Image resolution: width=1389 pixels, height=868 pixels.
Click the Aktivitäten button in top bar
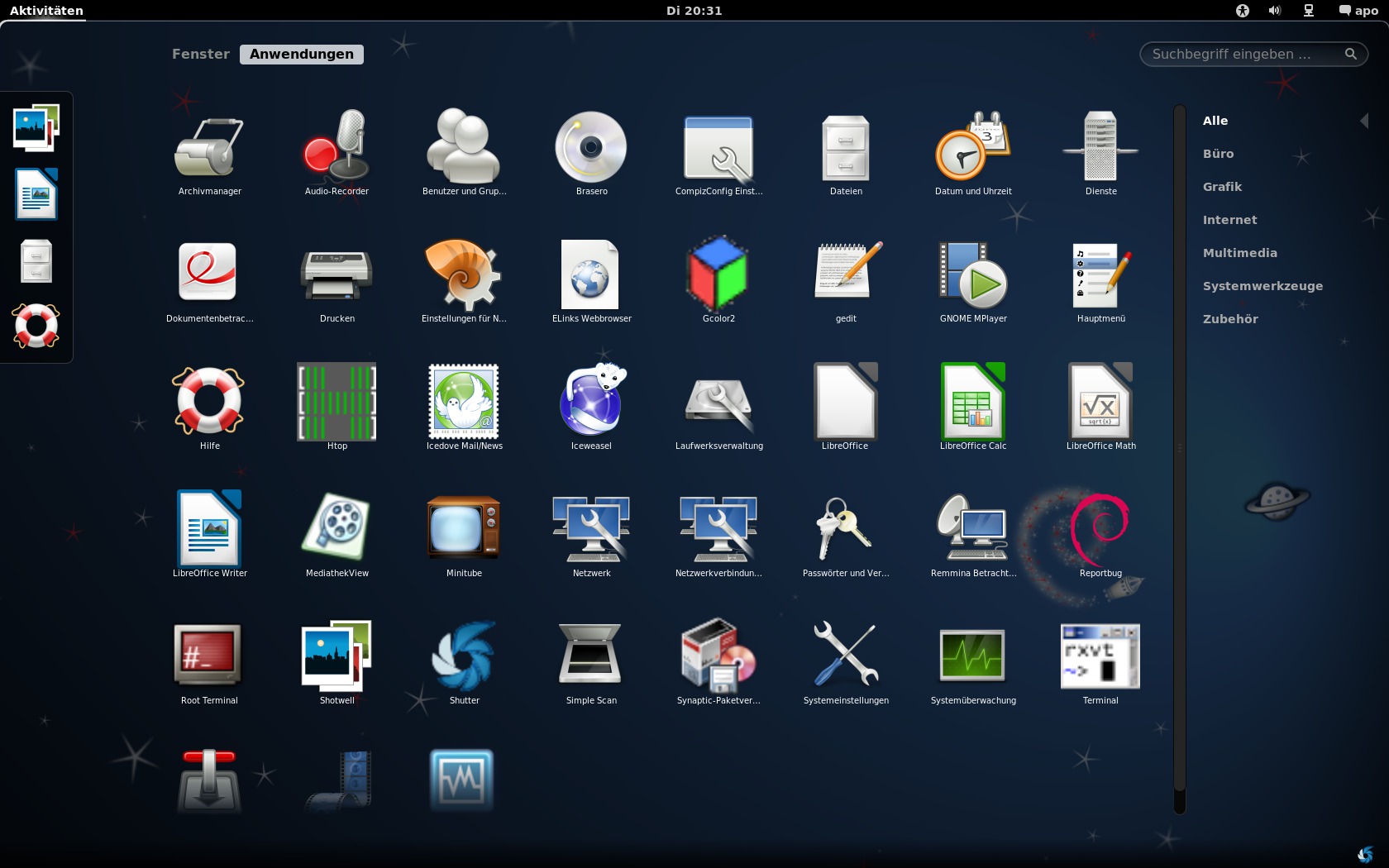point(46,11)
